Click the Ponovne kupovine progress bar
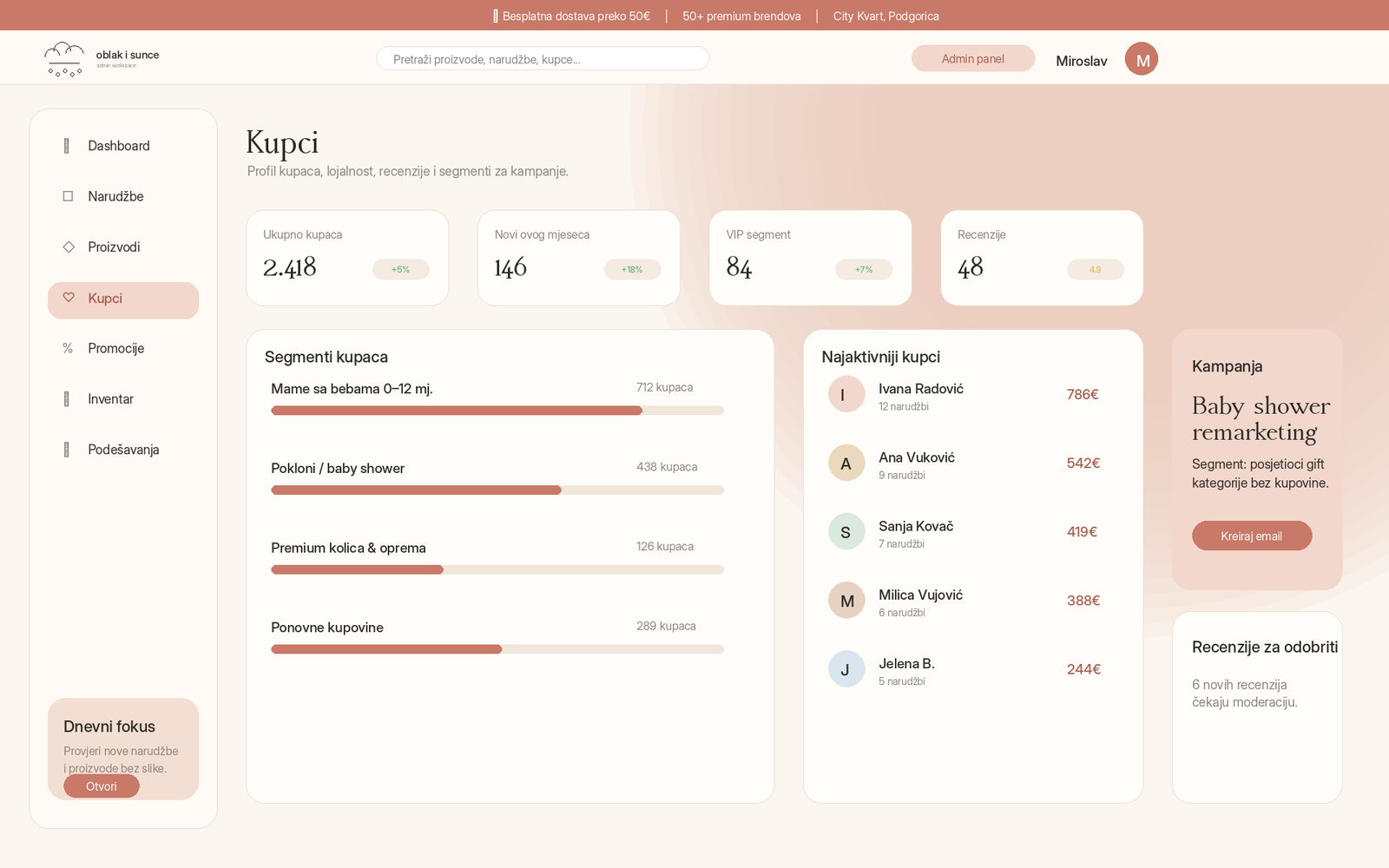 click(x=497, y=649)
